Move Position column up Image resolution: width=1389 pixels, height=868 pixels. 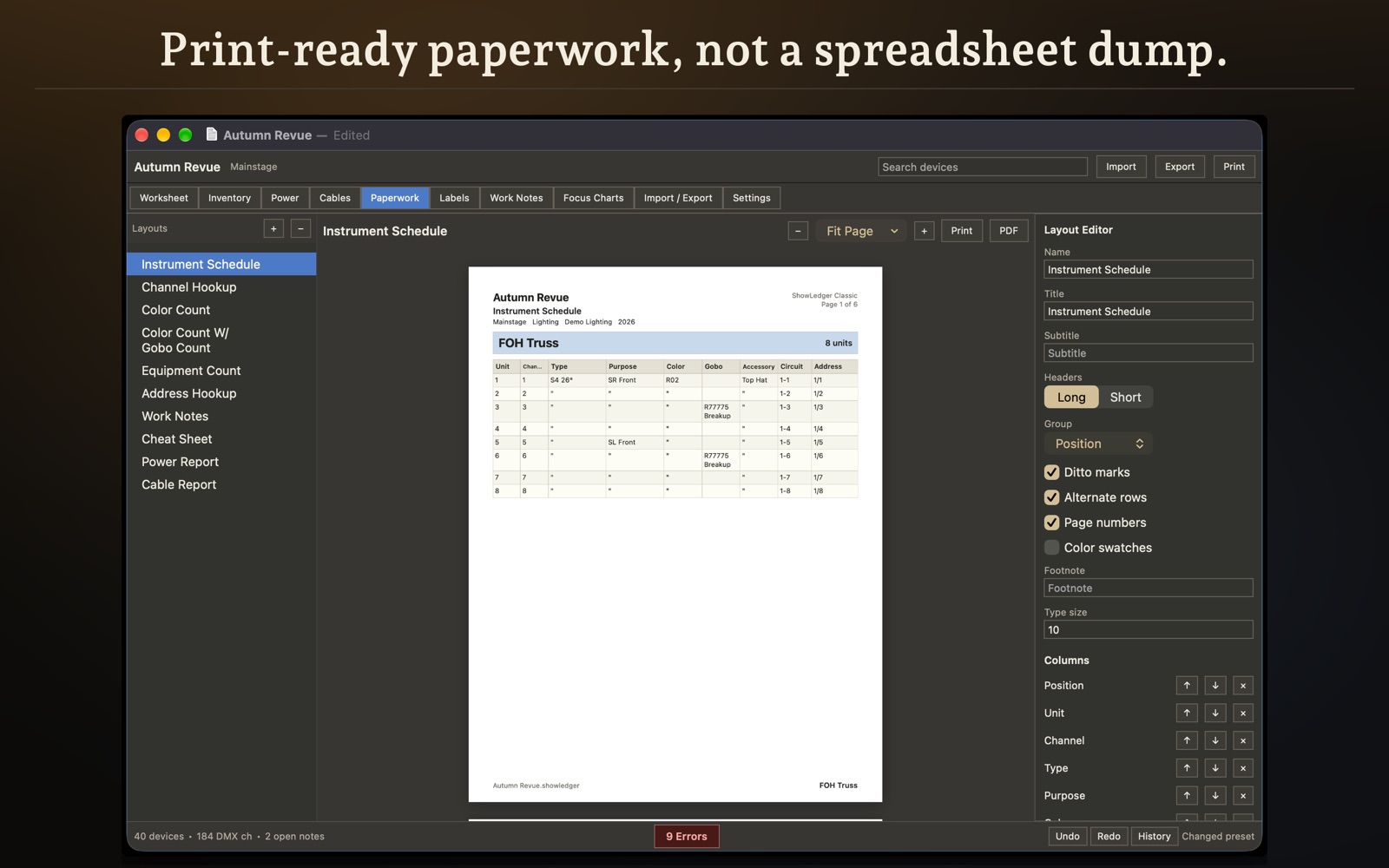coord(1187,686)
